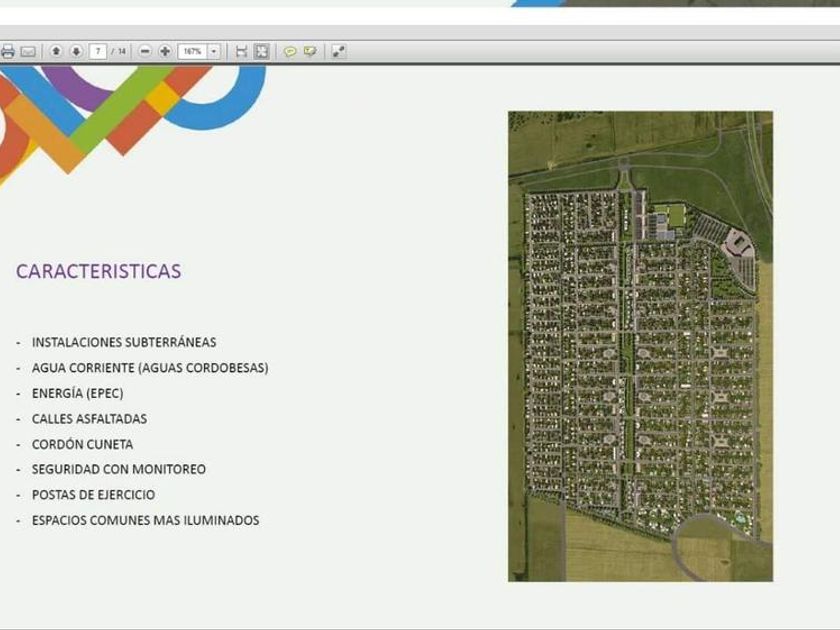Click the colorful ribbon logo graphic
Image resolution: width=840 pixels, height=630 pixels.
pyautogui.click(x=120, y=110)
